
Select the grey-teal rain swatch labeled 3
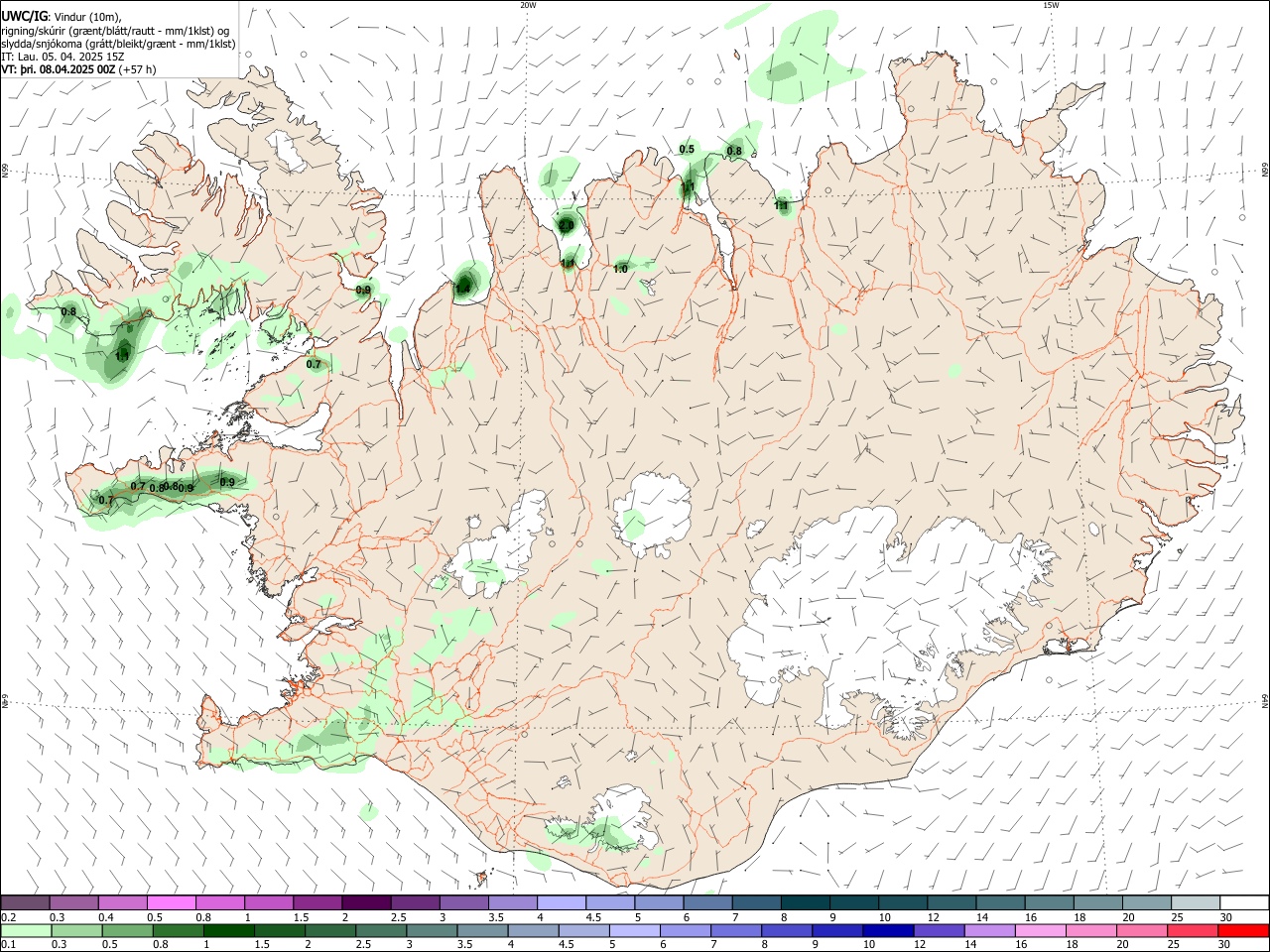click(432, 931)
